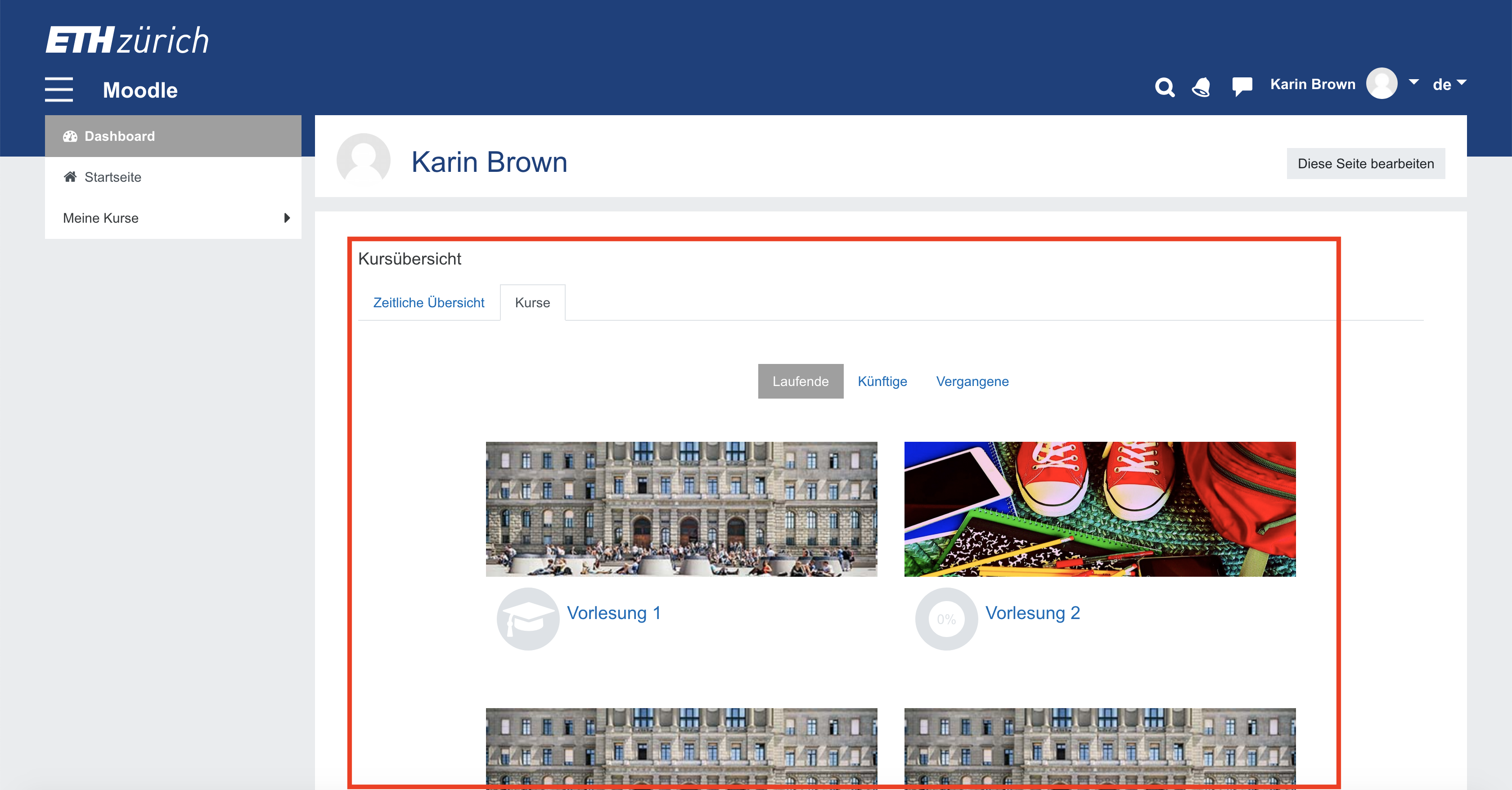Click Vorlesung 2 progress circle 0%
The height and width of the screenshot is (790, 1512).
946,619
